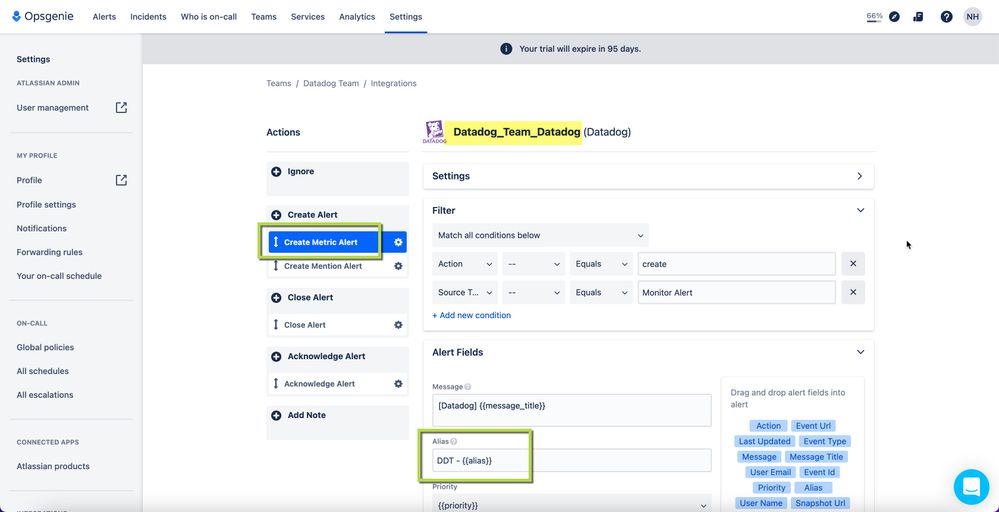
Task: Click the Alias input field
Action: point(571,460)
